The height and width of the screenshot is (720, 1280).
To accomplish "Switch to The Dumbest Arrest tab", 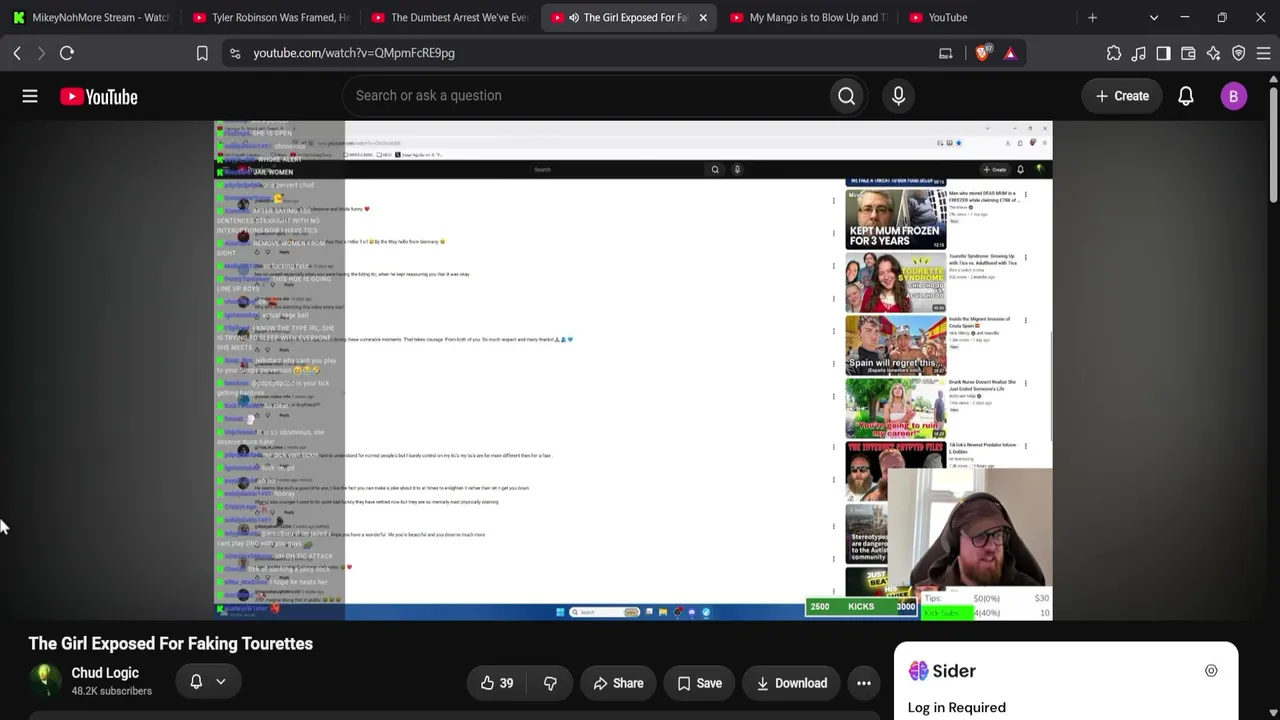I will (x=450, y=17).
